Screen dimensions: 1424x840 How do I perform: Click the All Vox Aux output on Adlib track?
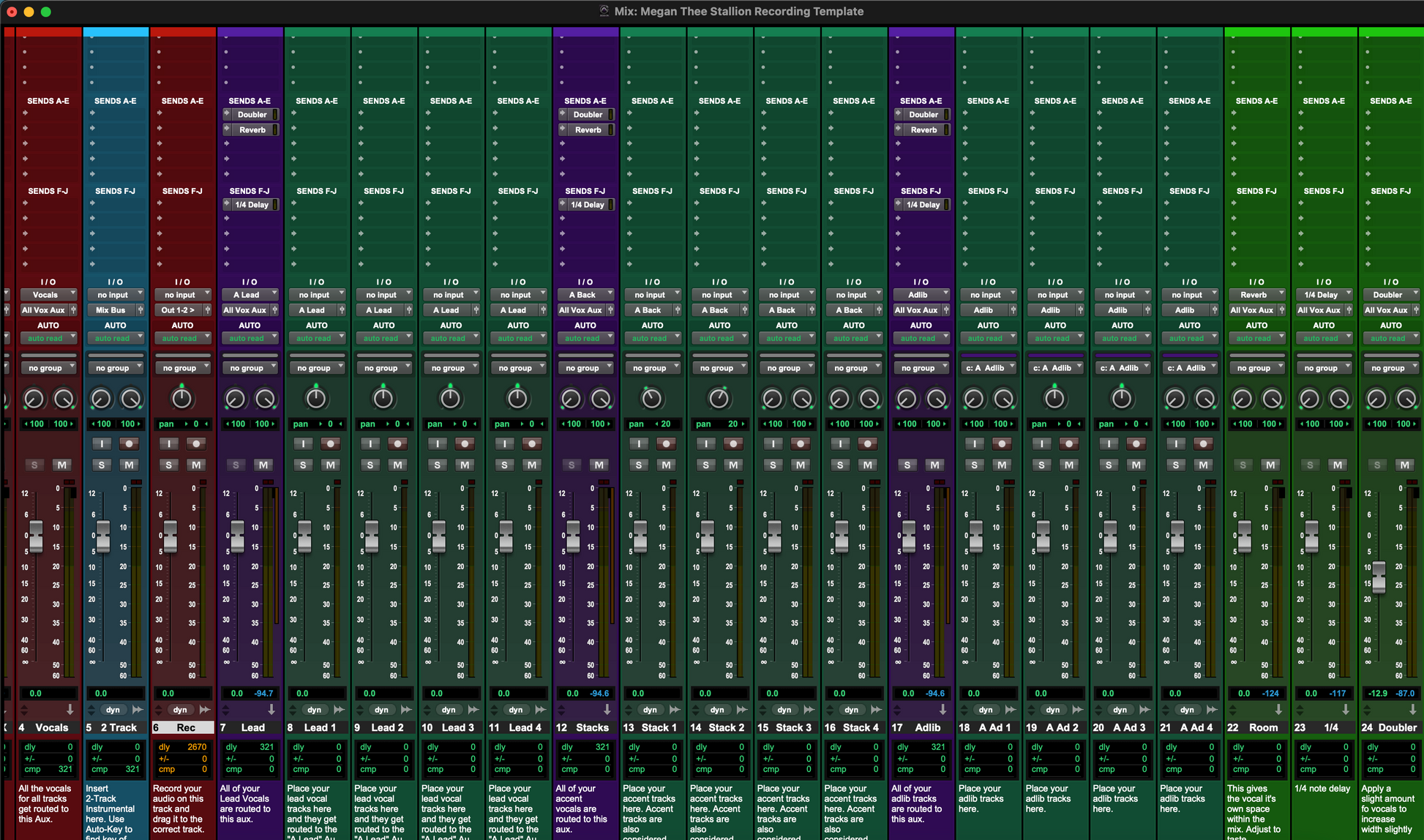tap(916, 310)
